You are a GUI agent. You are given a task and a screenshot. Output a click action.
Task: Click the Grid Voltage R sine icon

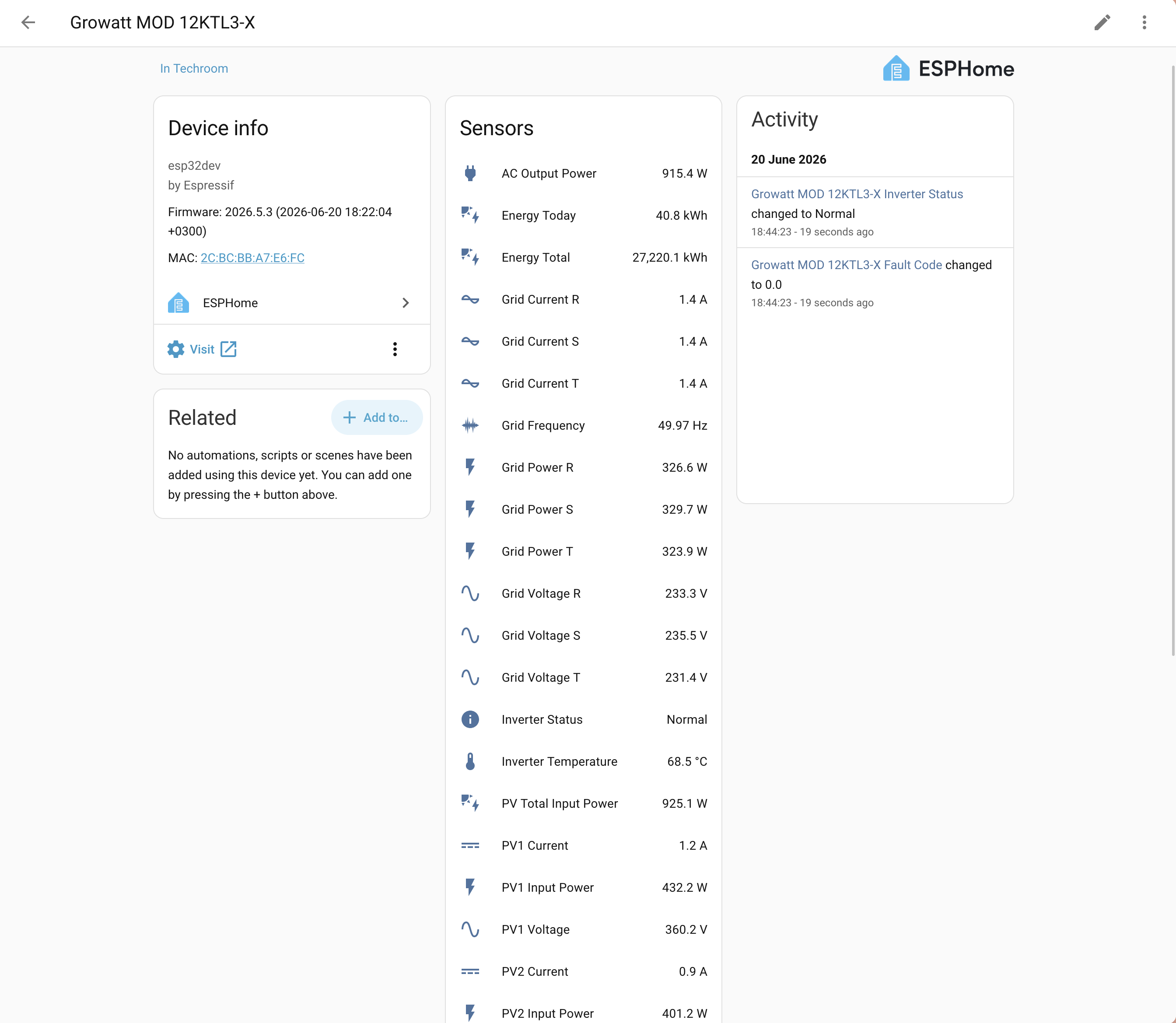[x=470, y=594]
